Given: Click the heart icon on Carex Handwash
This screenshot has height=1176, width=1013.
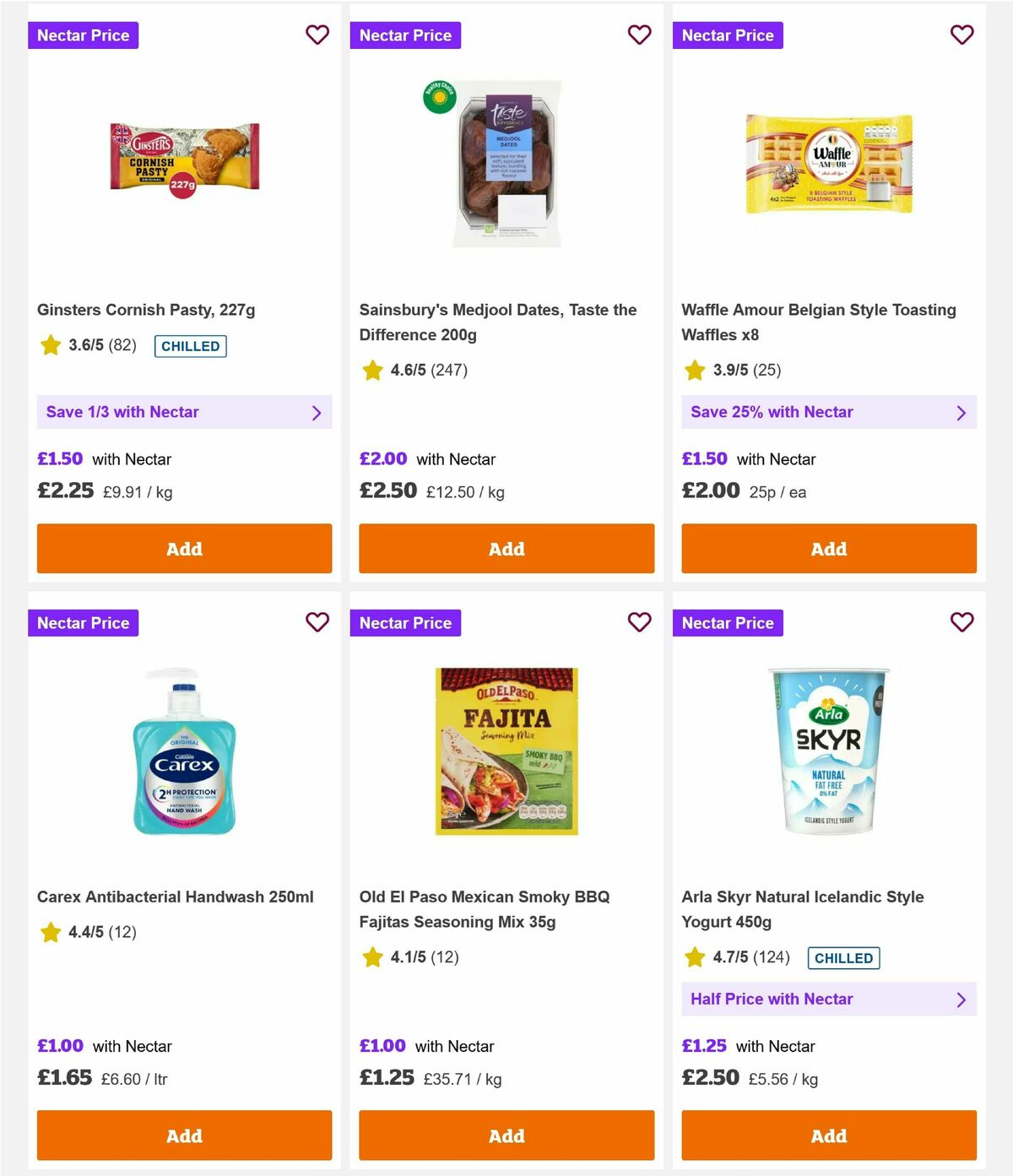Looking at the screenshot, I should coord(317,622).
